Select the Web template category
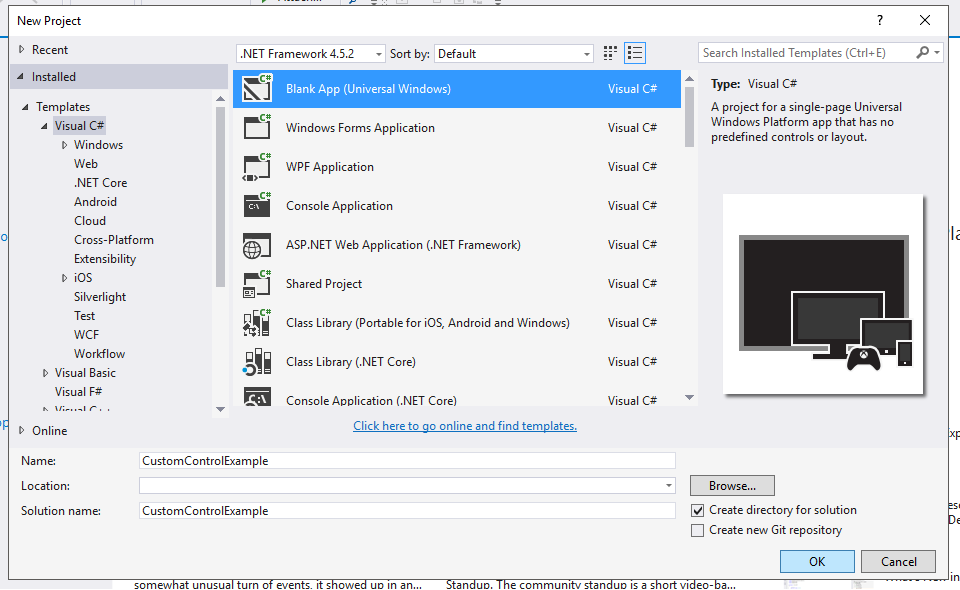This screenshot has height=590, width=960. click(x=86, y=163)
